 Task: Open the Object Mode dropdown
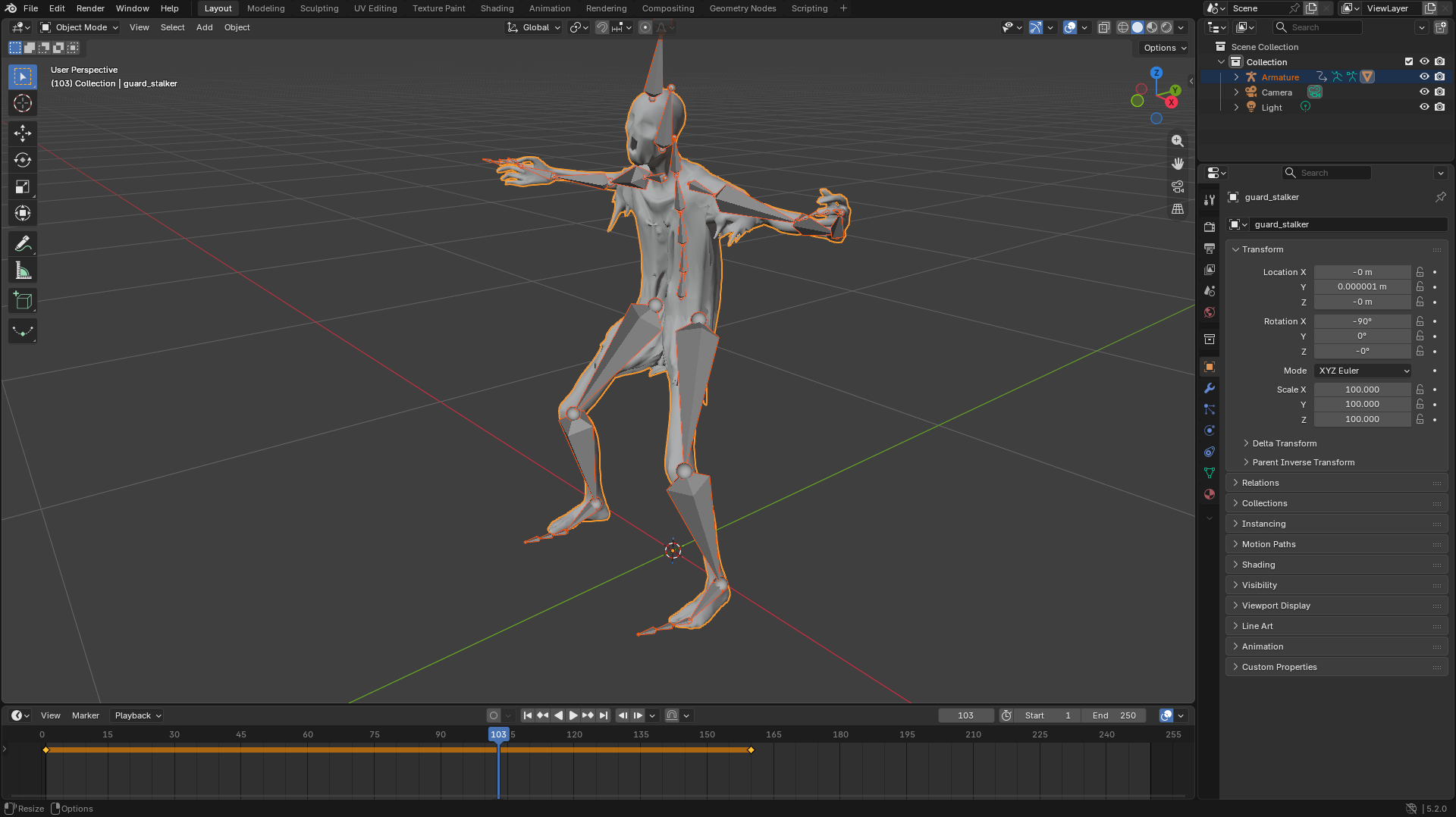pyautogui.click(x=80, y=27)
